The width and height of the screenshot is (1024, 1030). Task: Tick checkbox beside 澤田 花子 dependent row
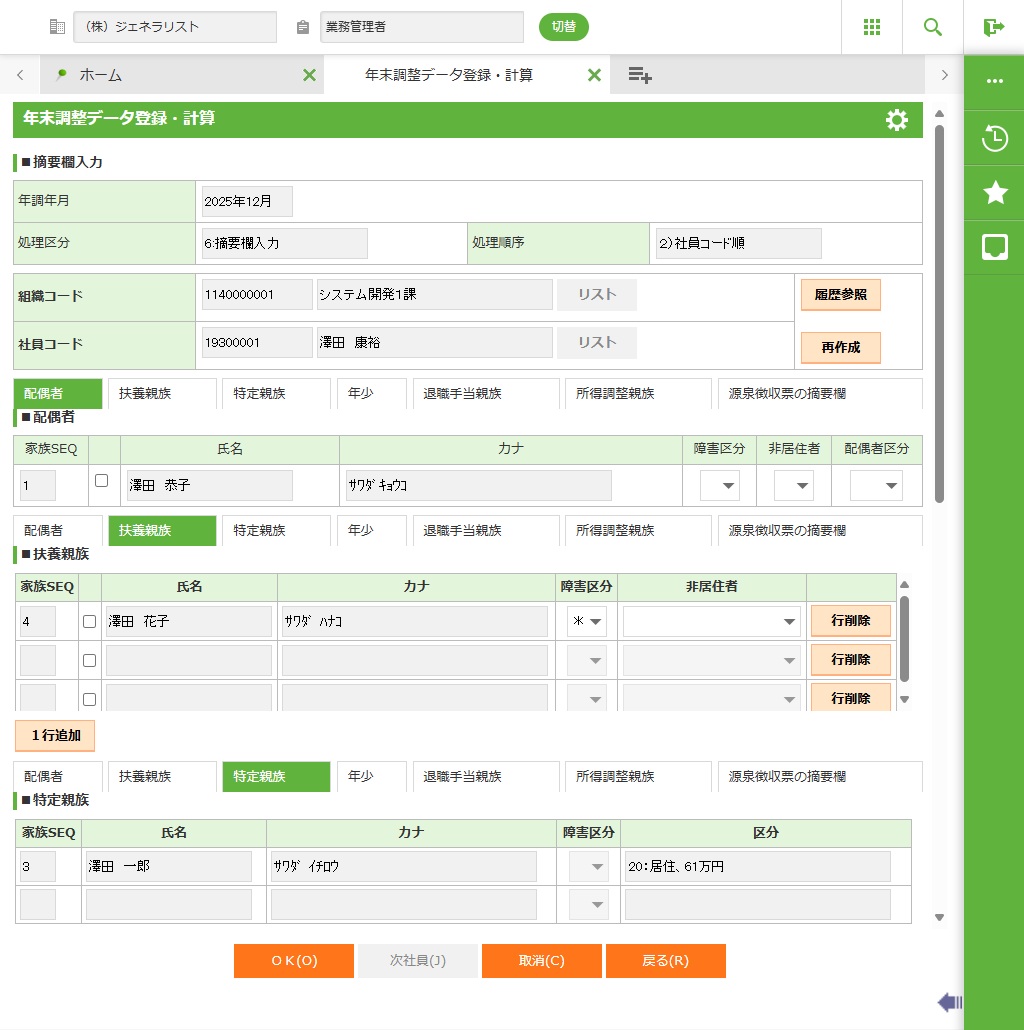coord(89,621)
